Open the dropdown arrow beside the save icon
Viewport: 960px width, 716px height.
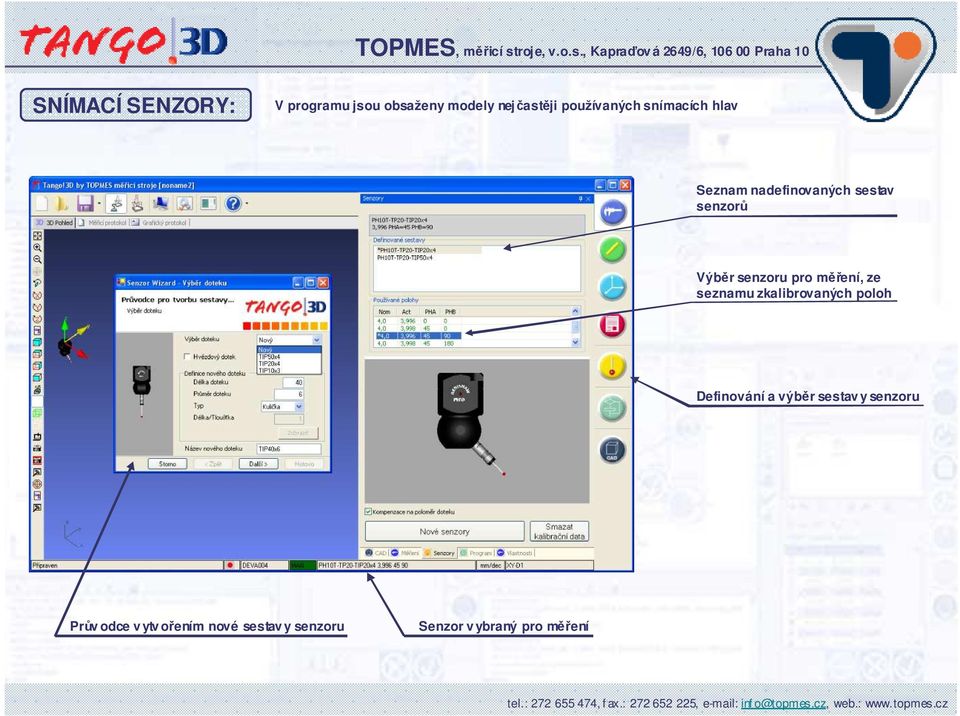coord(99,204)
